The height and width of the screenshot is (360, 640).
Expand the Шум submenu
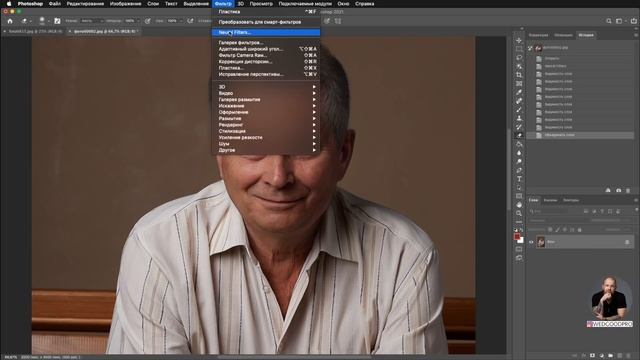coord(266,144)
